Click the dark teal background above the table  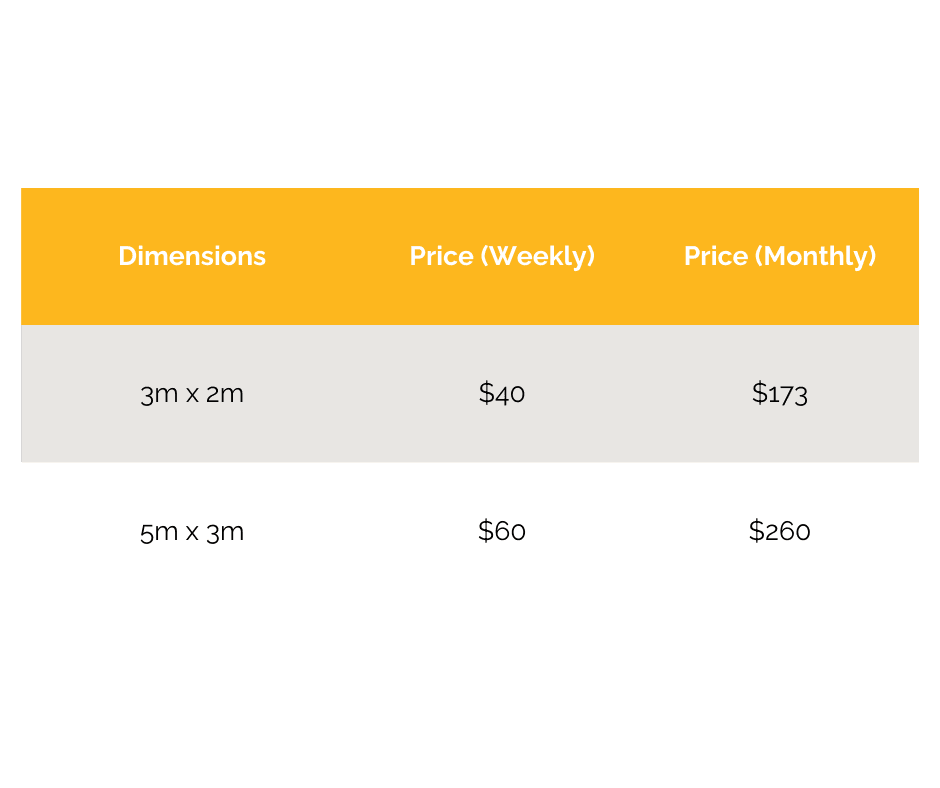[470, 90]
